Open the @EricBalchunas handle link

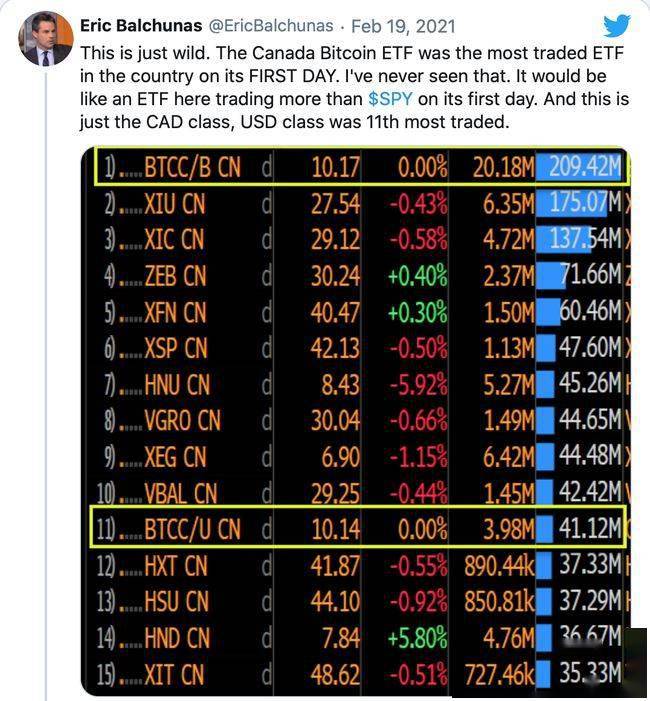[271, 25]
